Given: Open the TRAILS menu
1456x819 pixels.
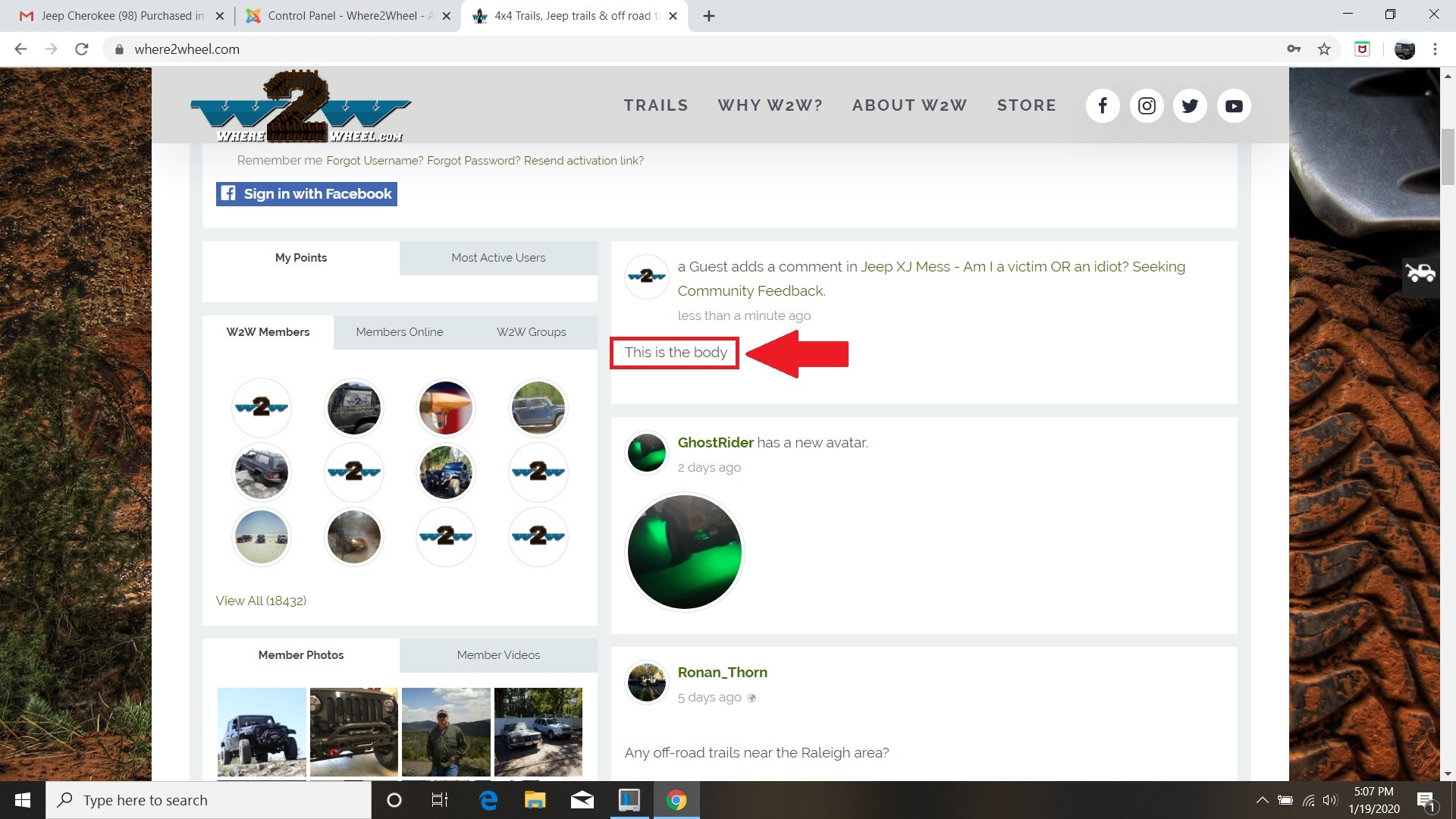Looking at the screenshot, I should tap(656, 105).
